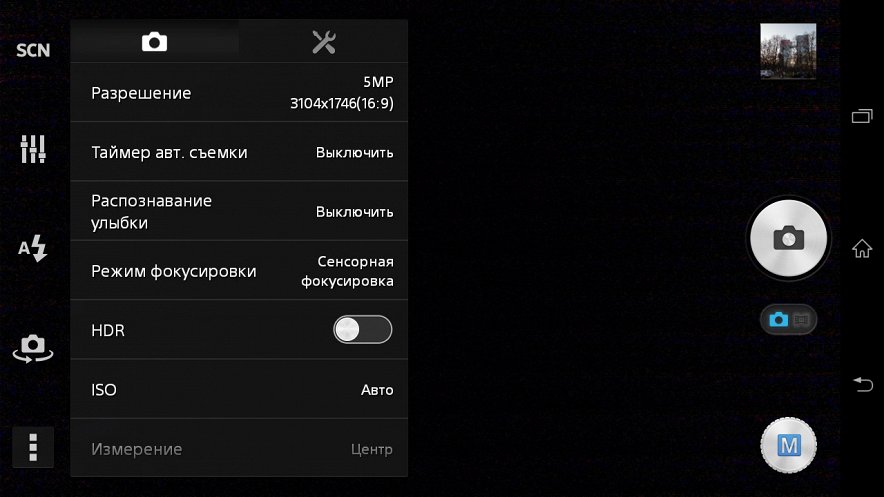Select the camera settings tab
Screen dimensions: 884x497
[154, 42]
